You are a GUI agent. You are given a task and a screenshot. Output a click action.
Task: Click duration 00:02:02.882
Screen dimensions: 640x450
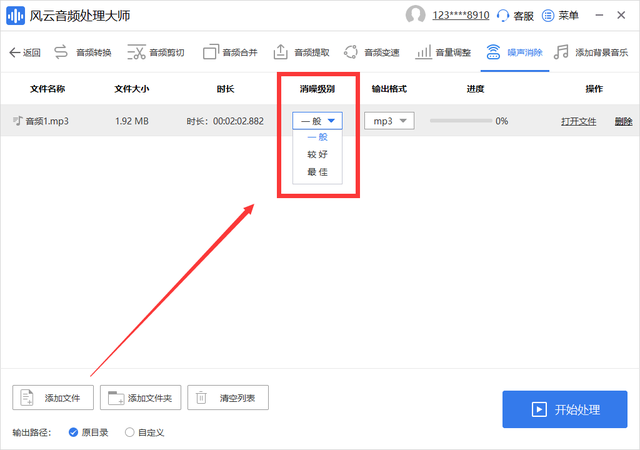pos(238,121)
